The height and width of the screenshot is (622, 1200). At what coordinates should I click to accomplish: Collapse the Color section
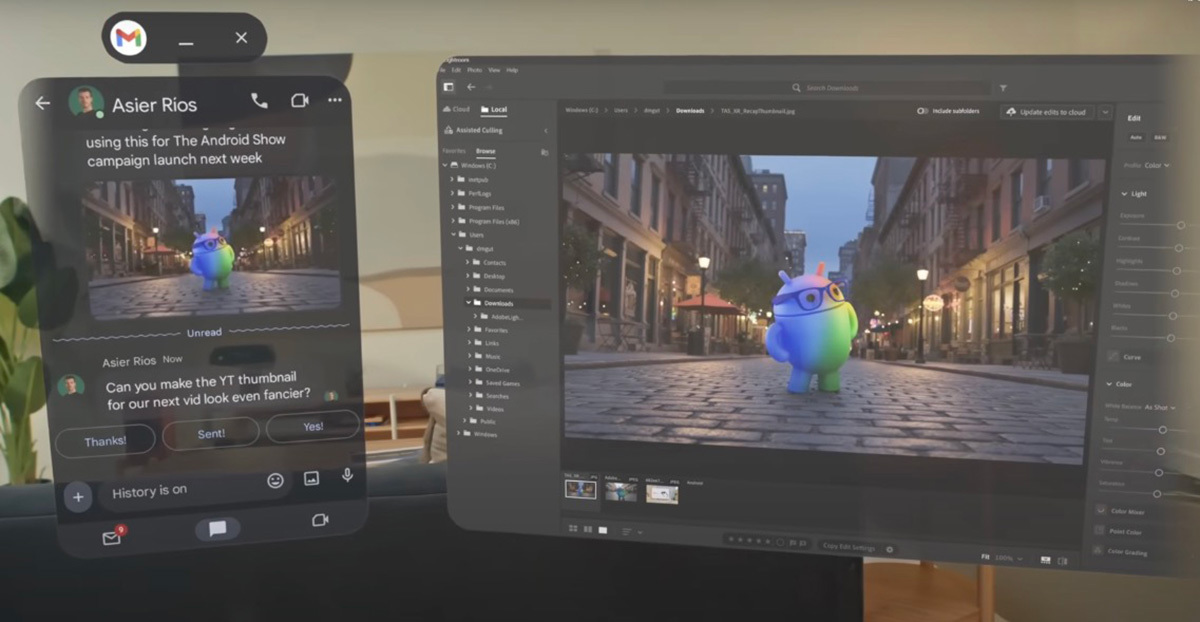1109,383
